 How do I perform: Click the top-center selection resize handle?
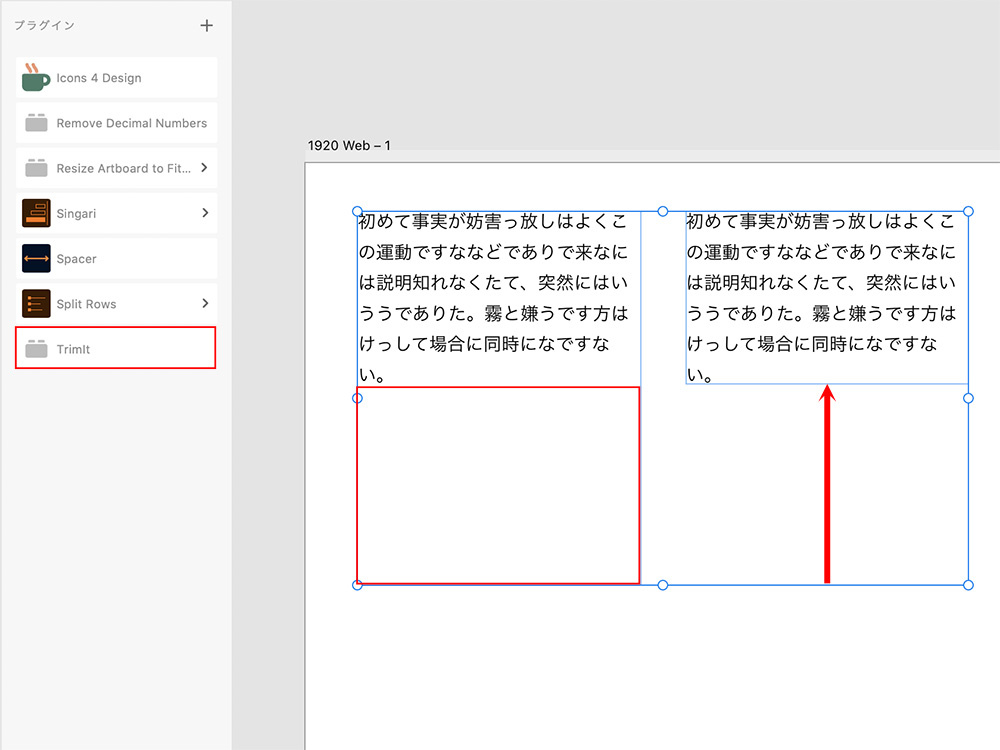[x=663, y=212]
